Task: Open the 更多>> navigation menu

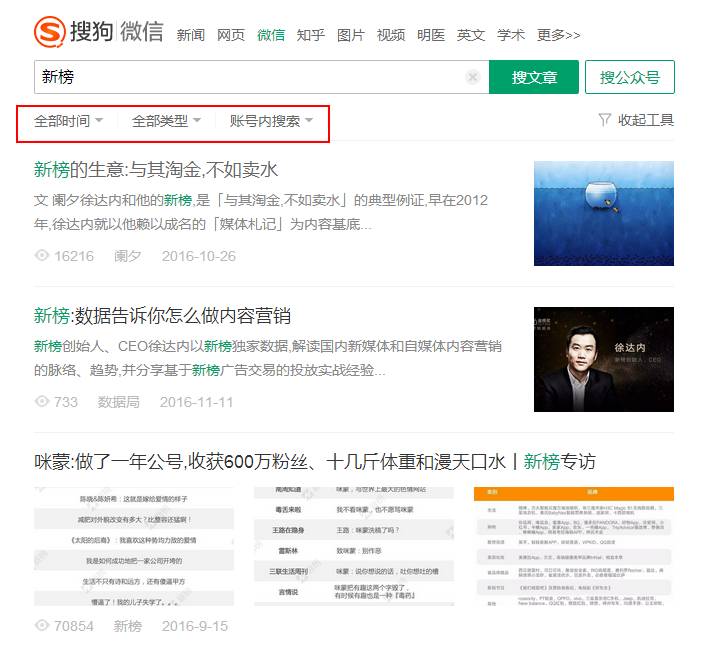Action: [x=558, y=35]
